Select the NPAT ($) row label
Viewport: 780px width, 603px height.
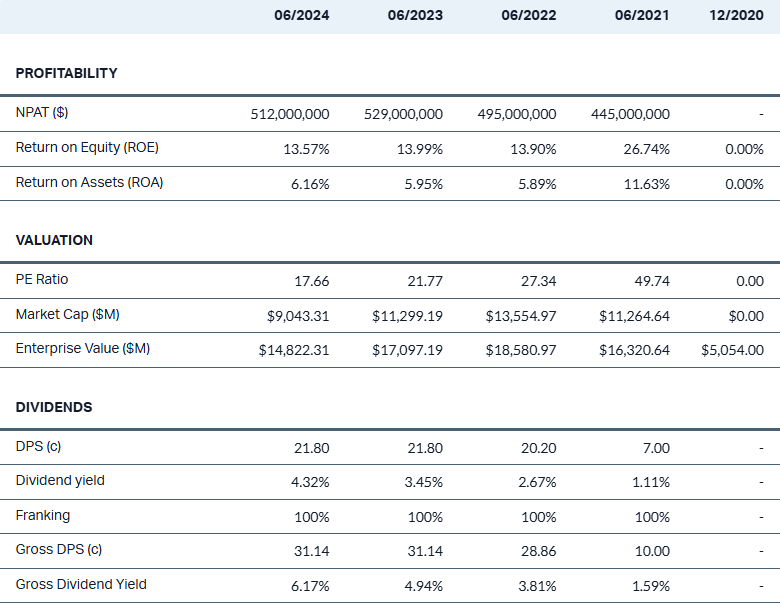[42, 113]
